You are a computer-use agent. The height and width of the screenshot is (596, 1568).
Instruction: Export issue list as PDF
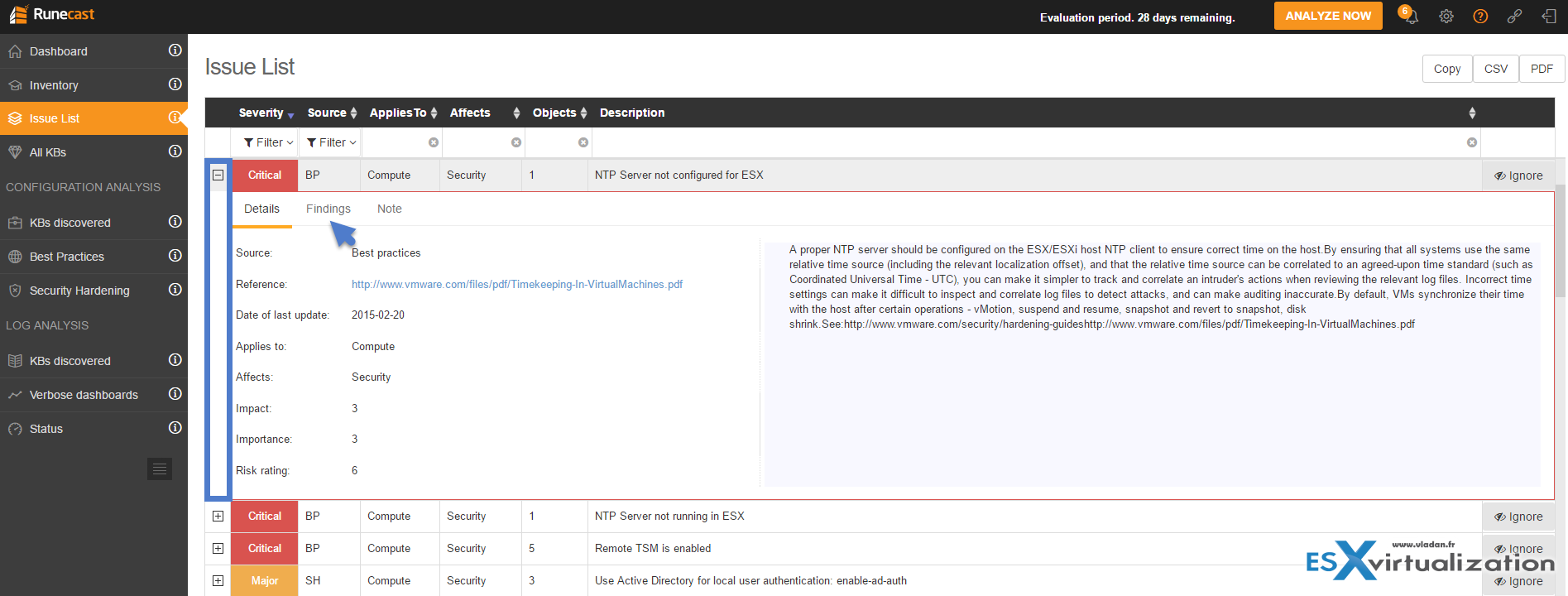(1542, 69)
